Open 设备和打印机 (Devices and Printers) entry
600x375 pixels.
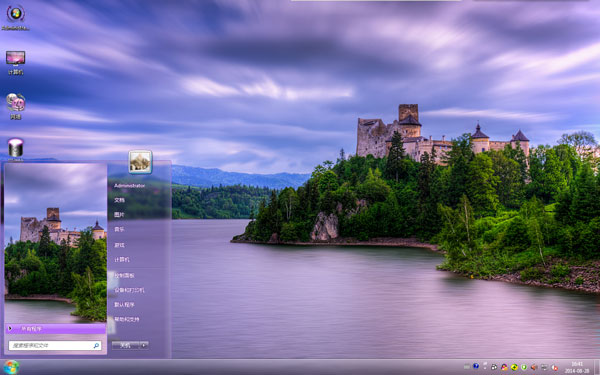tap(129, 290)
